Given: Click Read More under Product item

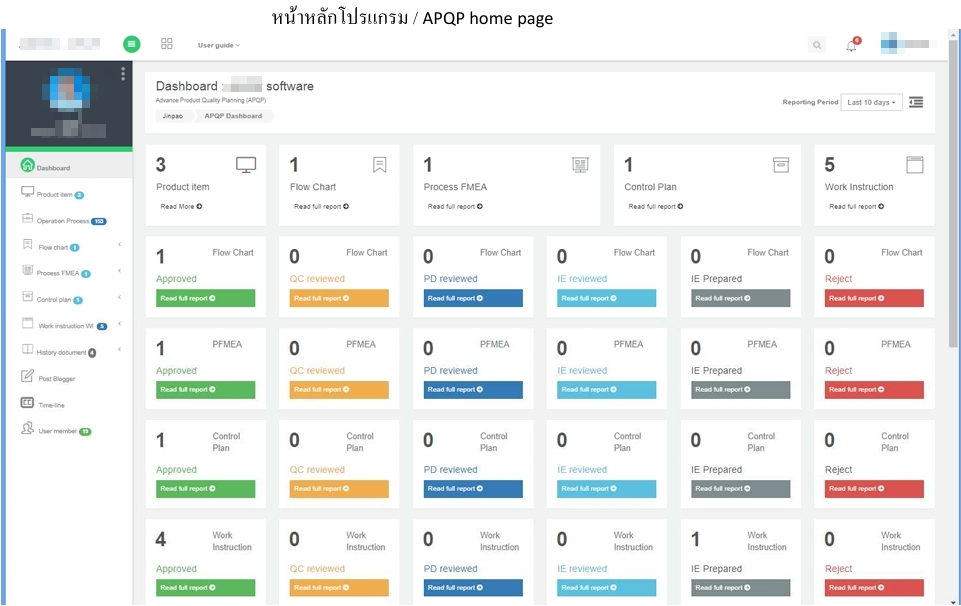Looking at the screenshot, I should [x=181, y=207].
